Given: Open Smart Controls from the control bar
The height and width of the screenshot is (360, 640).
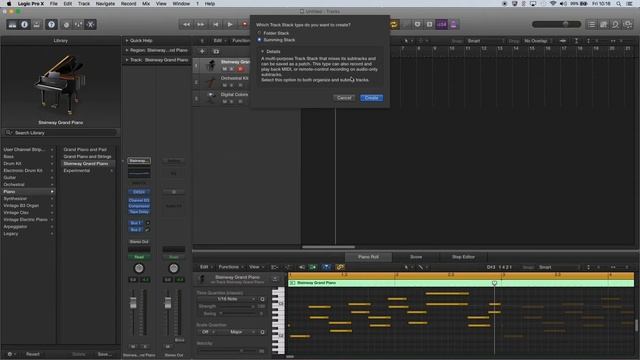Looking at the screenshot, I should click(x=66, y=24).
